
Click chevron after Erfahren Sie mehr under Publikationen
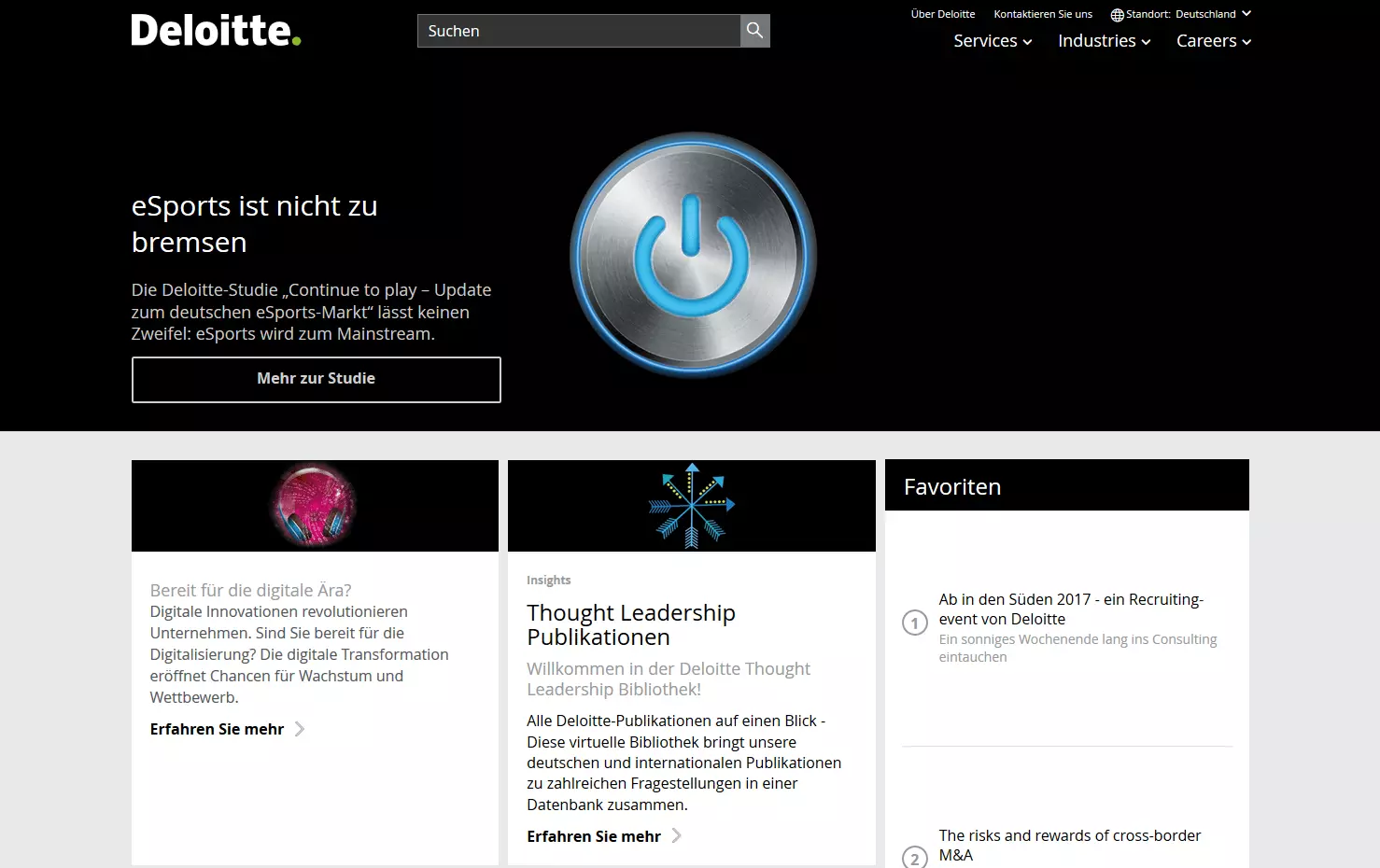(x=677, y=836)
